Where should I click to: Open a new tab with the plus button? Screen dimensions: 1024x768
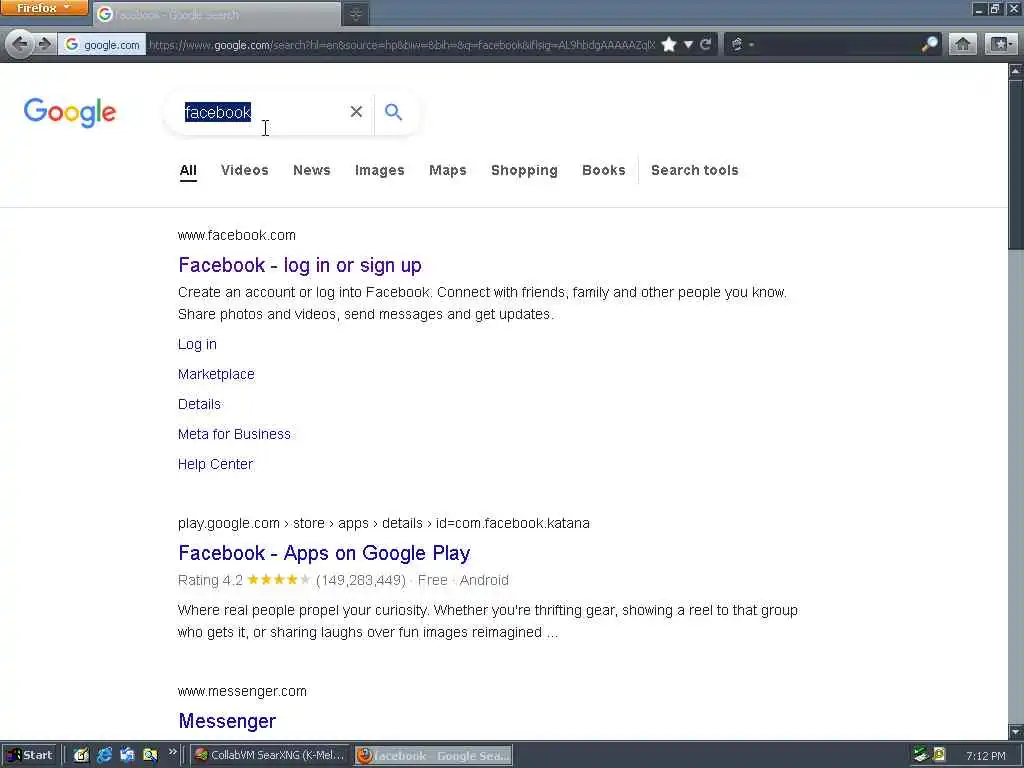point(356,14)
